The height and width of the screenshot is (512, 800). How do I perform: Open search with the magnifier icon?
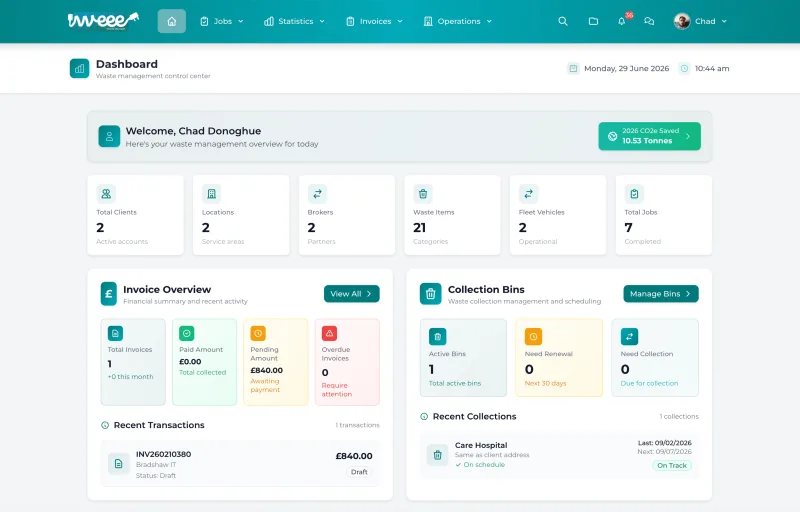(x=563, y=21)
